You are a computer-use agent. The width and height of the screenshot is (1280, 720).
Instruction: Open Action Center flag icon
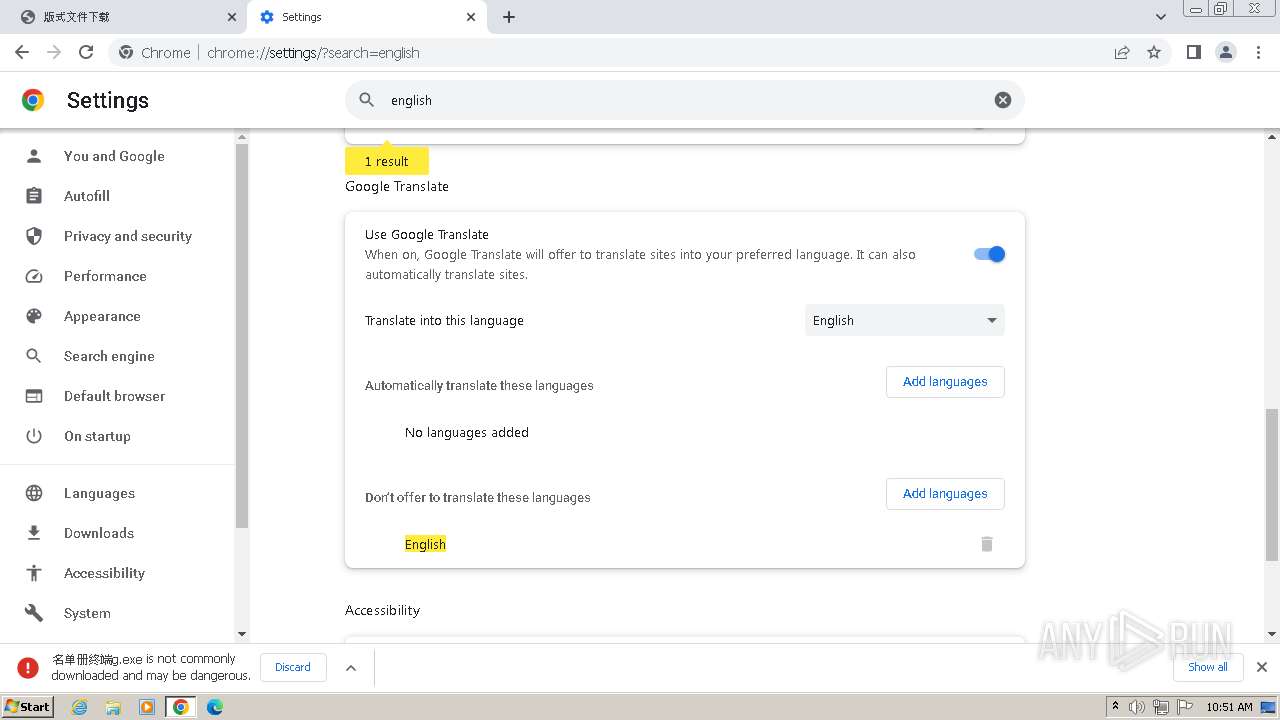coord(1185,707)
